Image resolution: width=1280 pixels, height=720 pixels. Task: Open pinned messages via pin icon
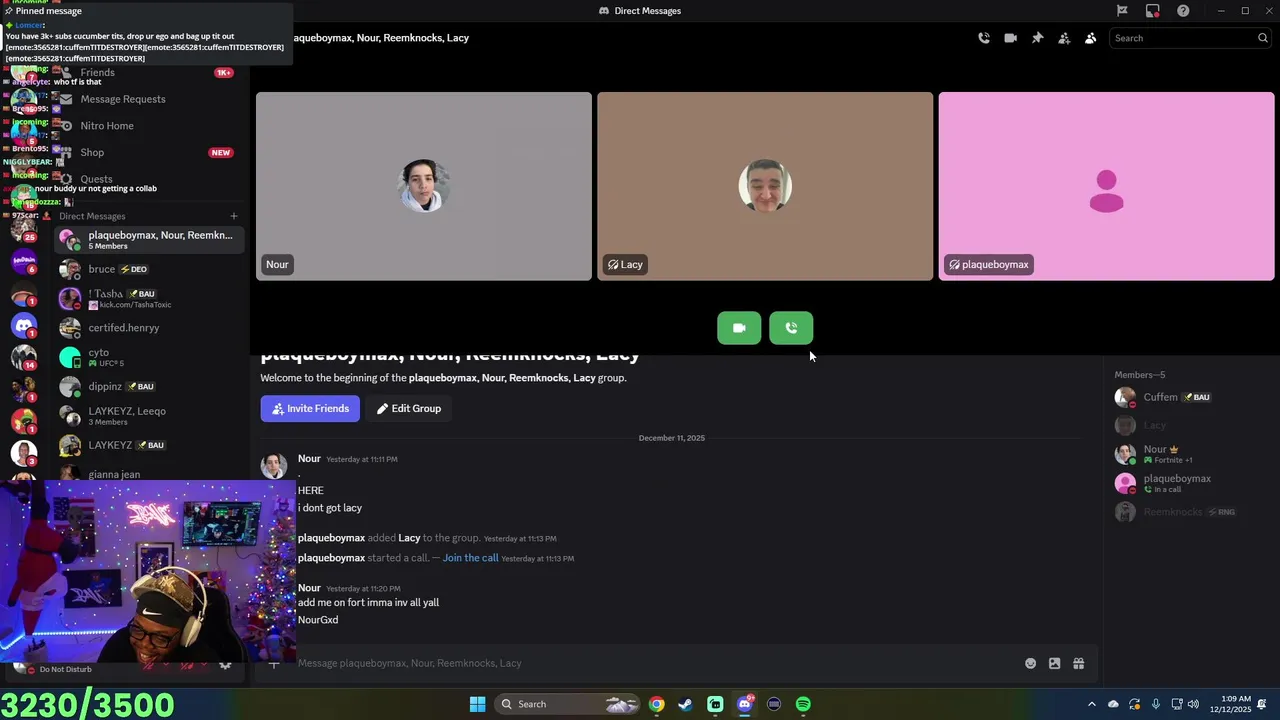[1037, 38]
